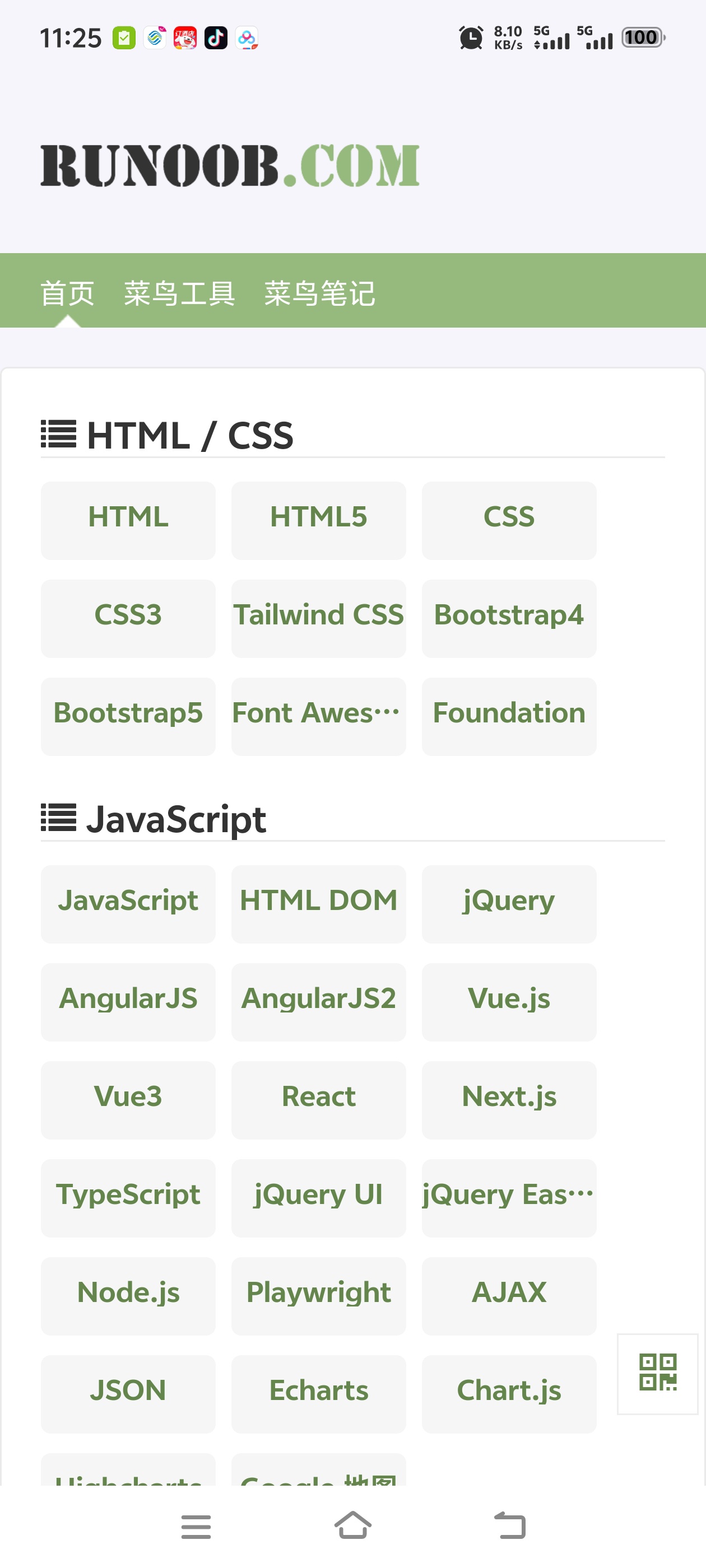Open the Tailwind CSS tutorial
The height and width of the screenshot is (1568, 706).
click(319, 618)
